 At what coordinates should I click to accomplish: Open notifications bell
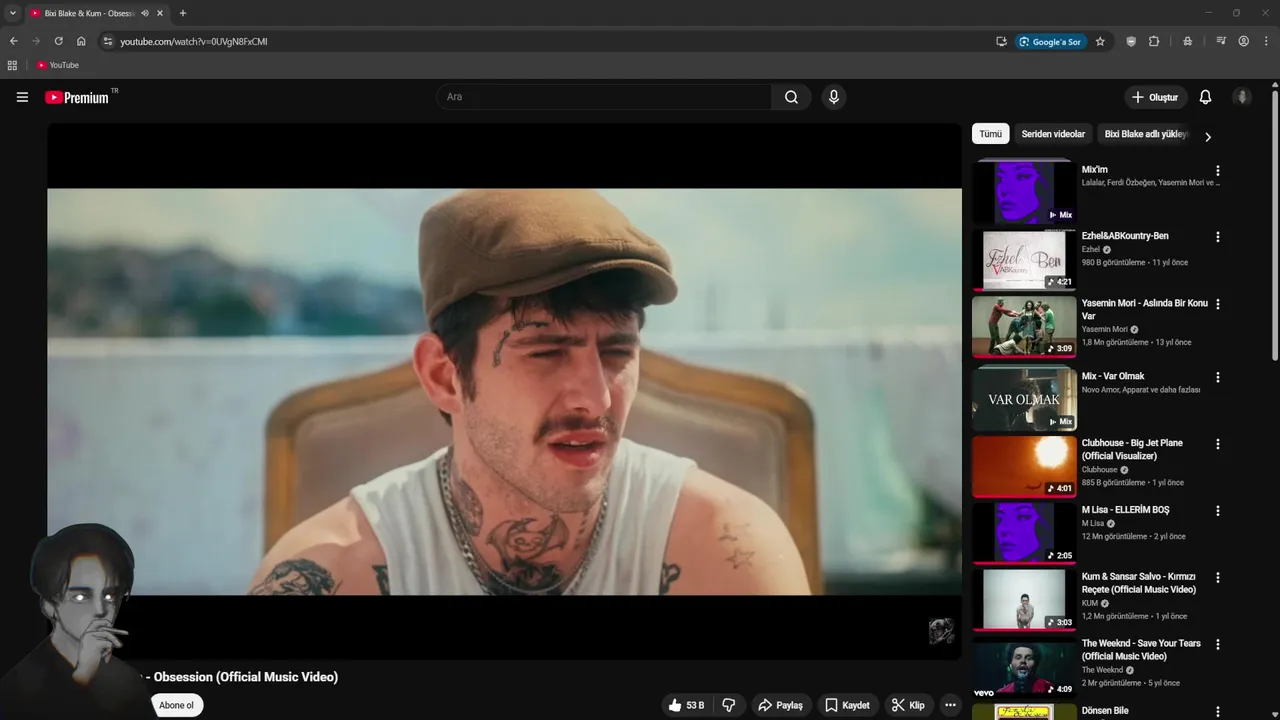point(1205,97)
